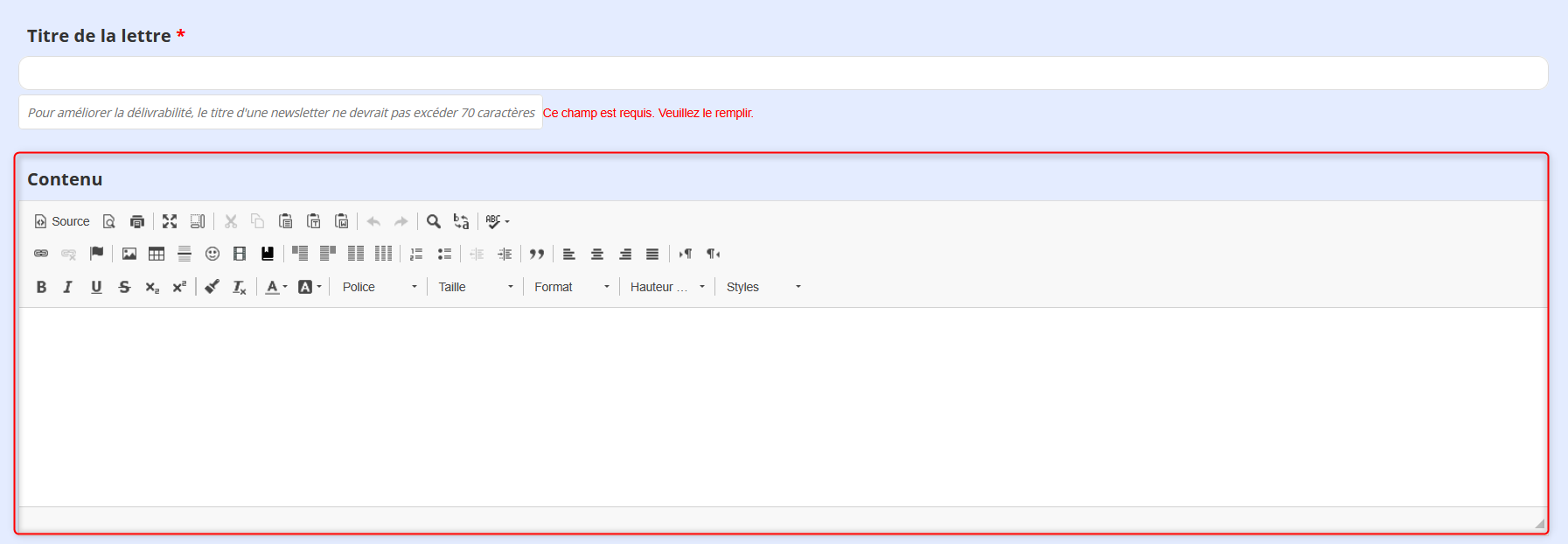The width and height of the screenshot is (1568, 544).
Task: Center align the text
Action: [597, 254]
